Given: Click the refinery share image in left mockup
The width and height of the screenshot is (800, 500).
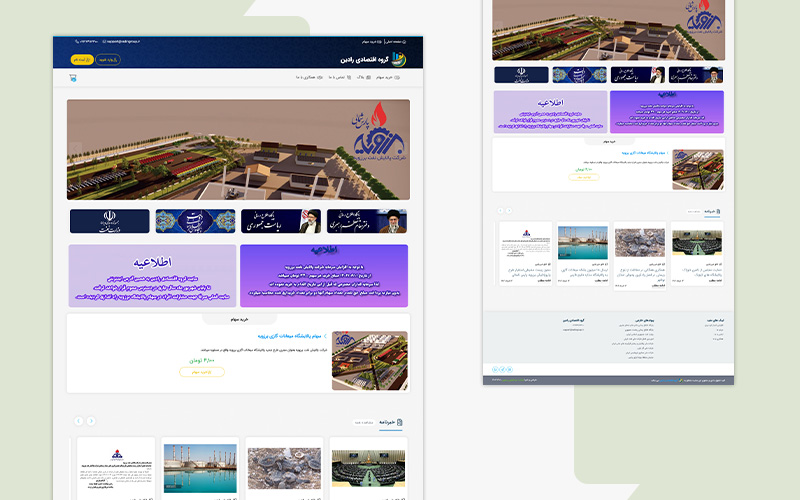Looking at the screenshot, I should tap(370, 361).
